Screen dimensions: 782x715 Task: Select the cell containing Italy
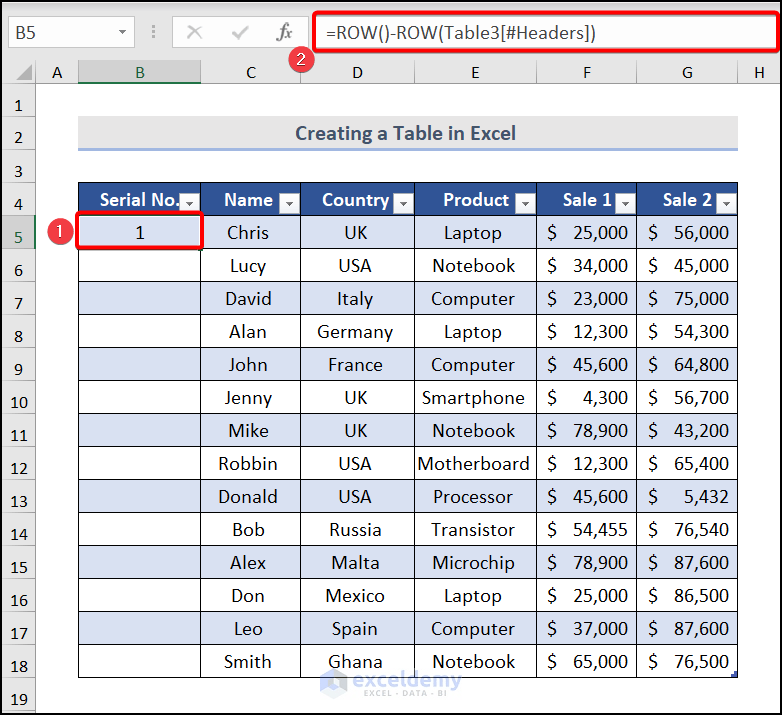358,298
